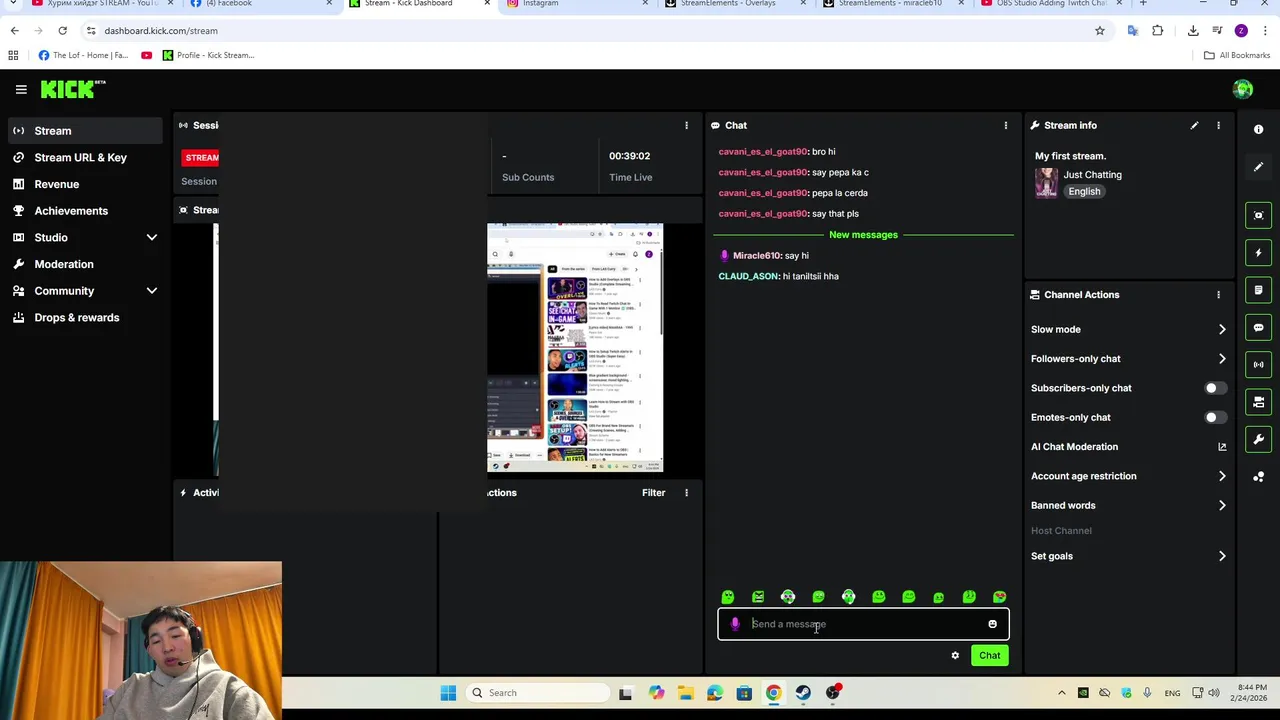
Task: Open the profile avatar menu
Action: point(1243,89)
